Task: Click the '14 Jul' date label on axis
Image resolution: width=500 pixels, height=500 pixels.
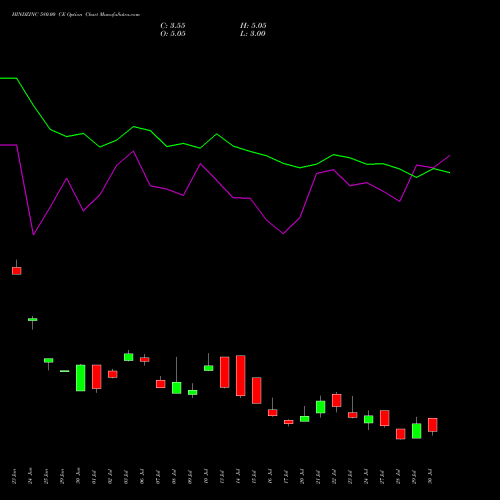Action: point(238,476)
